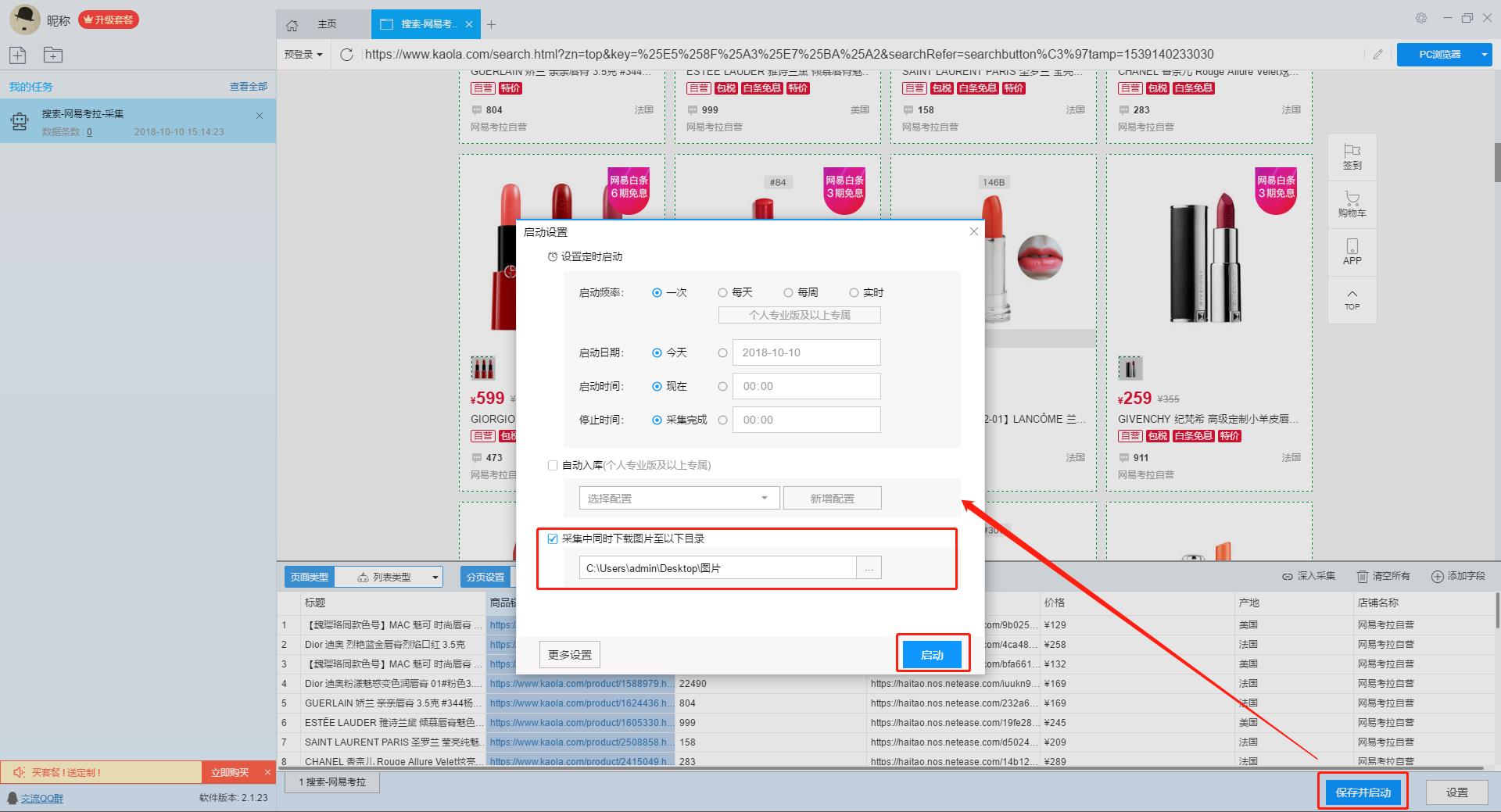Image resolution: width=1501 pixels, height=812 pixels.
Task: Click 查看全部 link
Action: pyautogui.click(x=249, y=86)
